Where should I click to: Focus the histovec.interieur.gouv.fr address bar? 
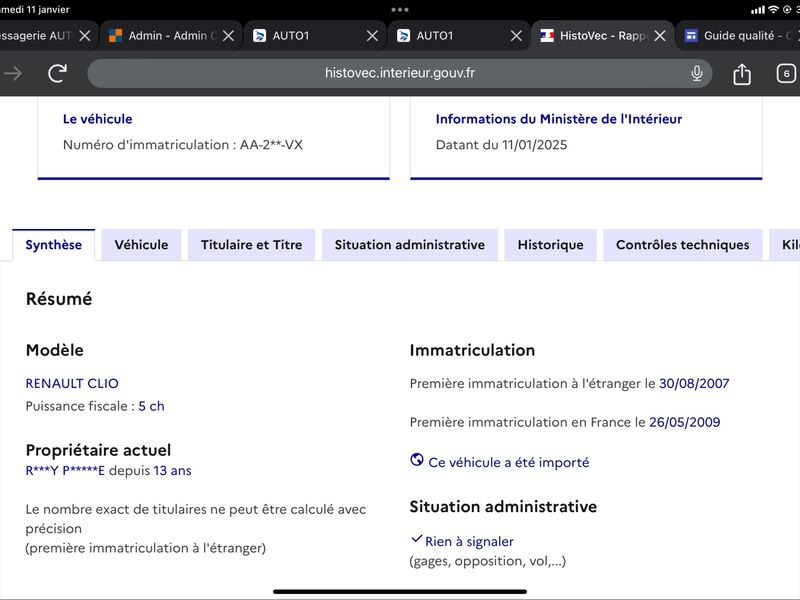[399, 73]
